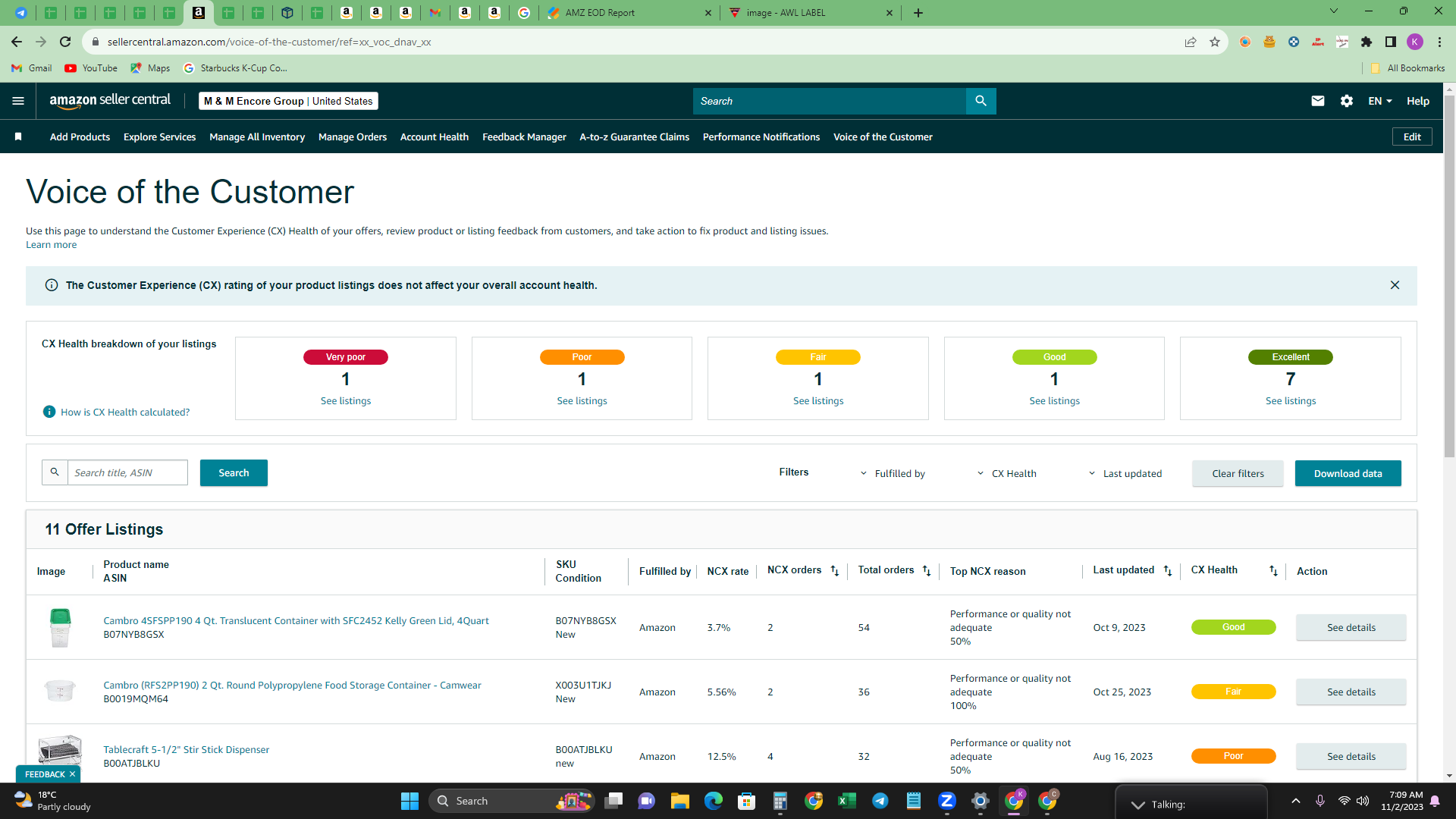Open the Chrome tab search chevron
Viewport: 1456px width, 819px height.
click(x=1334, y=11)
